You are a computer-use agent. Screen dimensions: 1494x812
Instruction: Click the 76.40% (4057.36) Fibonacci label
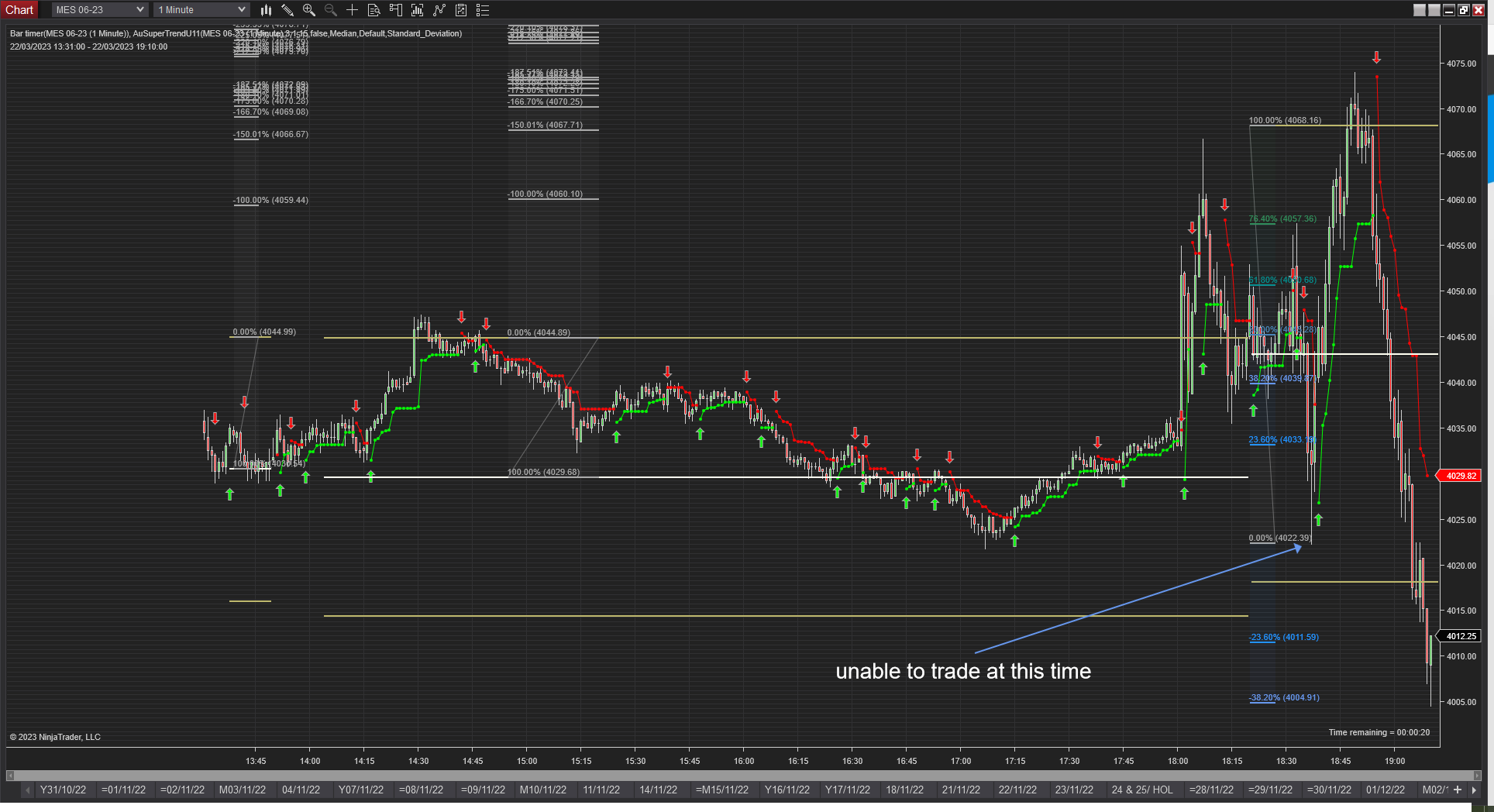coord(1282,218)
